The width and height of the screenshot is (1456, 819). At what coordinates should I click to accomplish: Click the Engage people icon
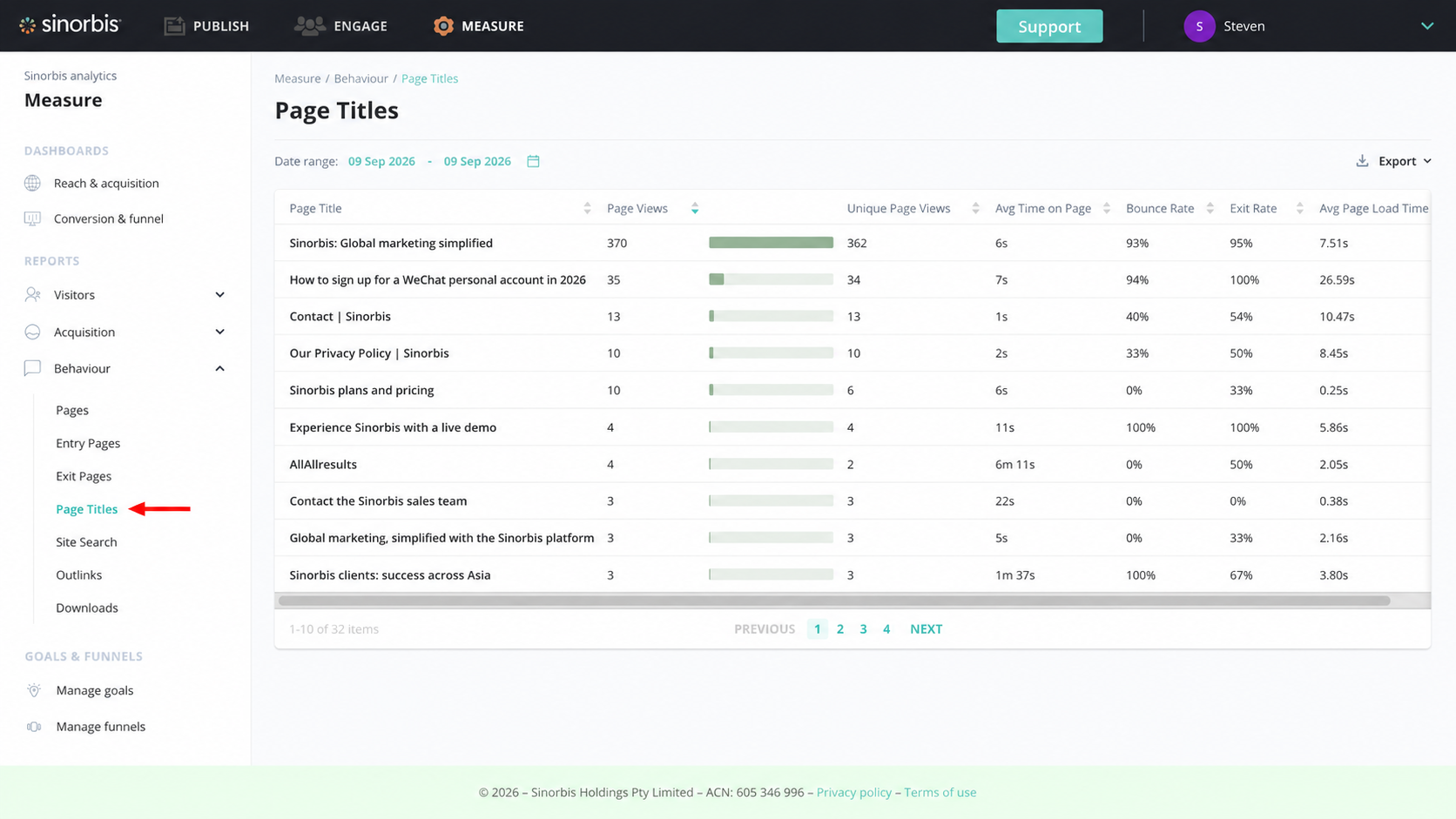pos(309,26)
